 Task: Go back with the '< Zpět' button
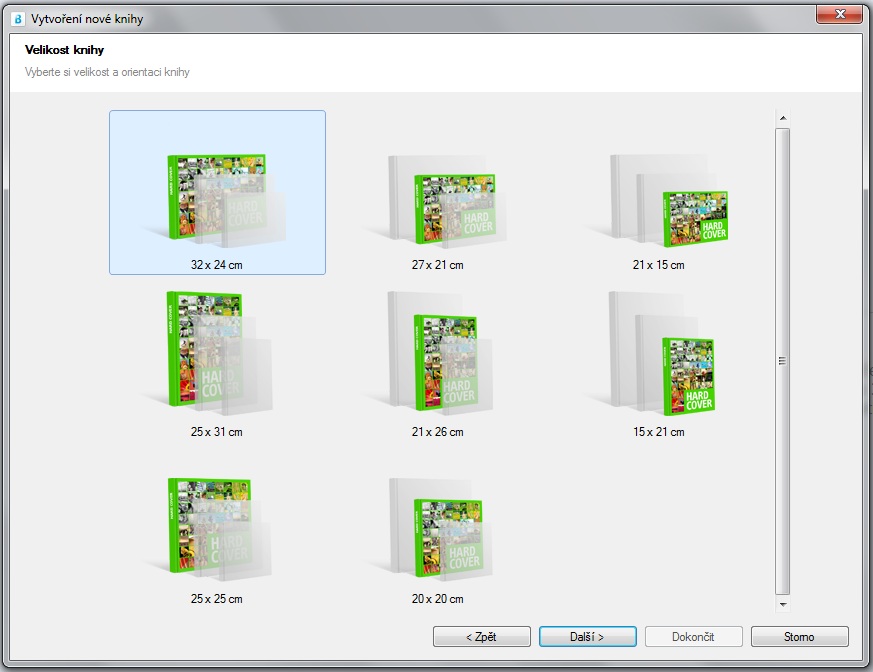(x=482, y=637)
